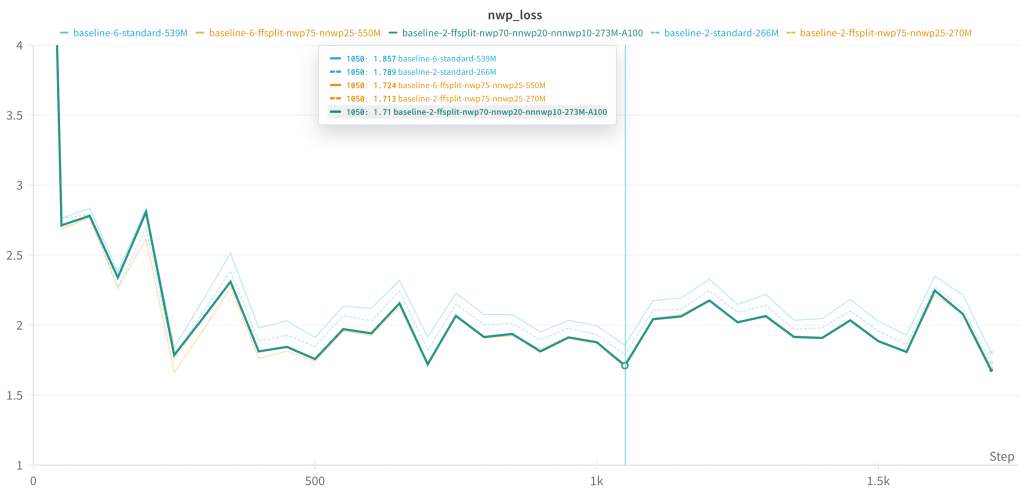Click the 1k tick label on the x-axis
This screenshot has width=1023, height=497.
click(597, 480)
